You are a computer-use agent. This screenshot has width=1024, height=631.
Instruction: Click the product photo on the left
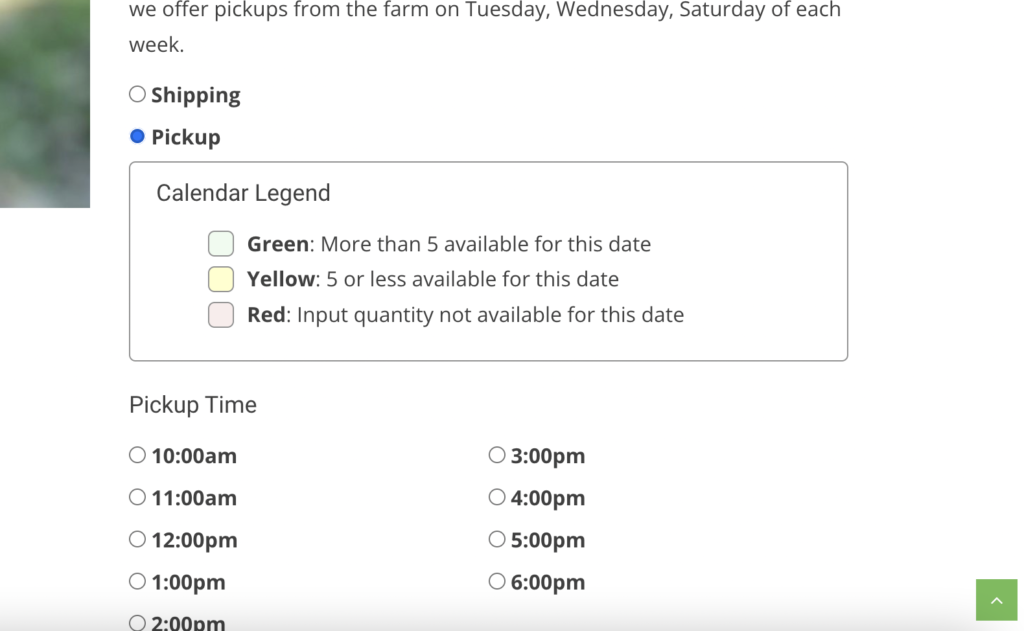(x=45, y=100)
